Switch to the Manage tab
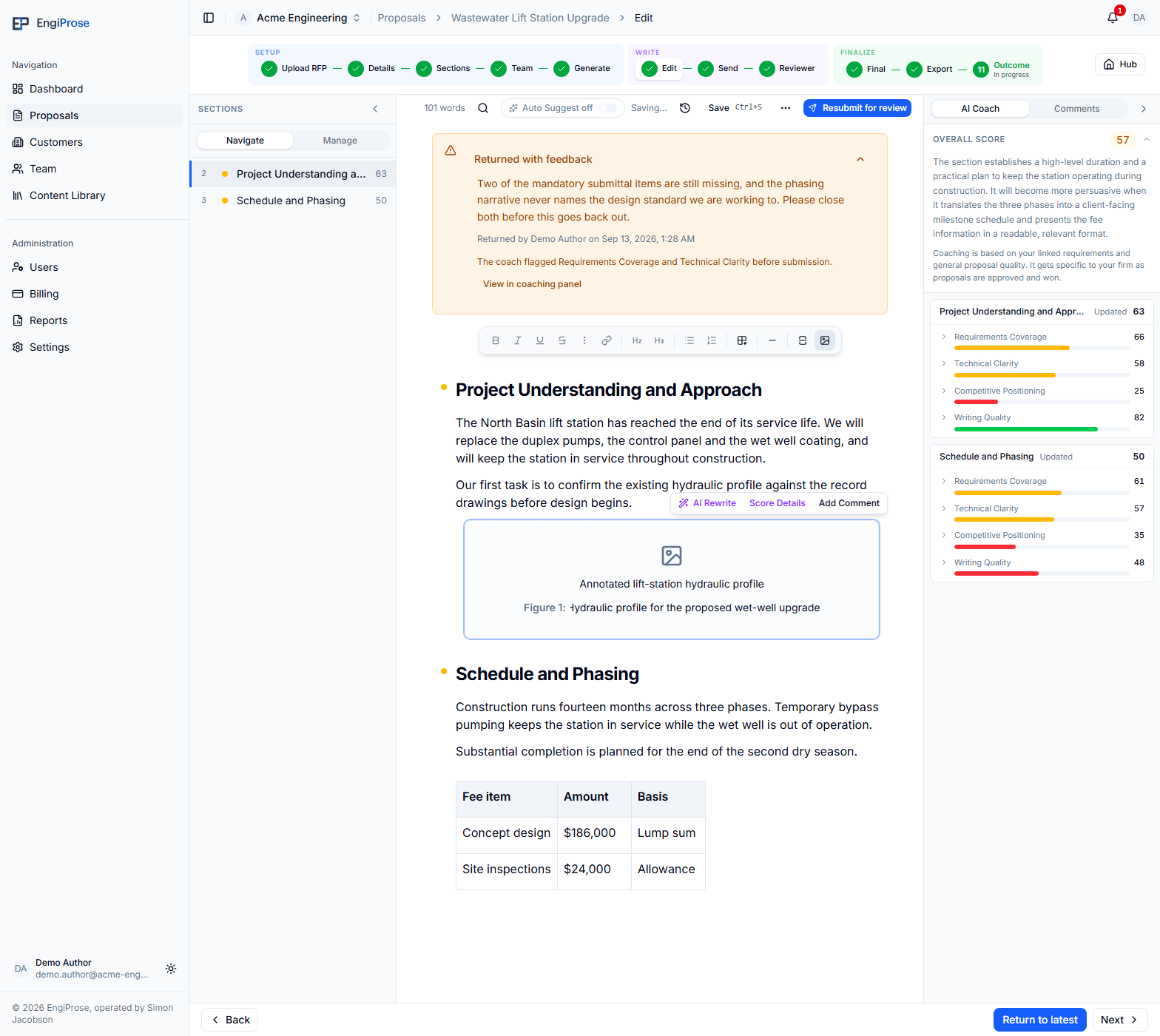The height and width of the screenshot is (1036, 1160). pos(340,141)
